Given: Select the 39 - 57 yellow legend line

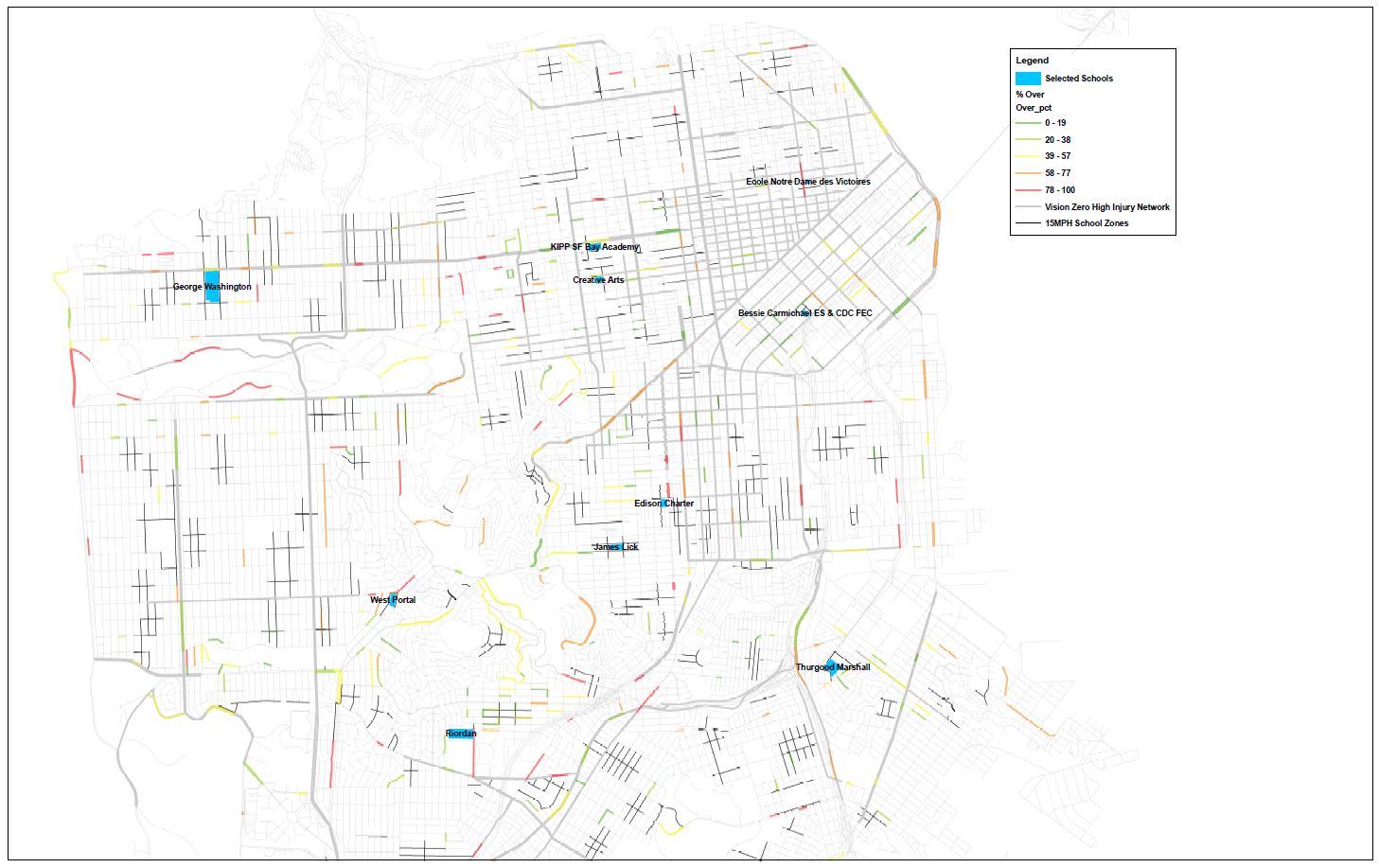Looking at the screenshot, I should click(x=1028, y=156).
